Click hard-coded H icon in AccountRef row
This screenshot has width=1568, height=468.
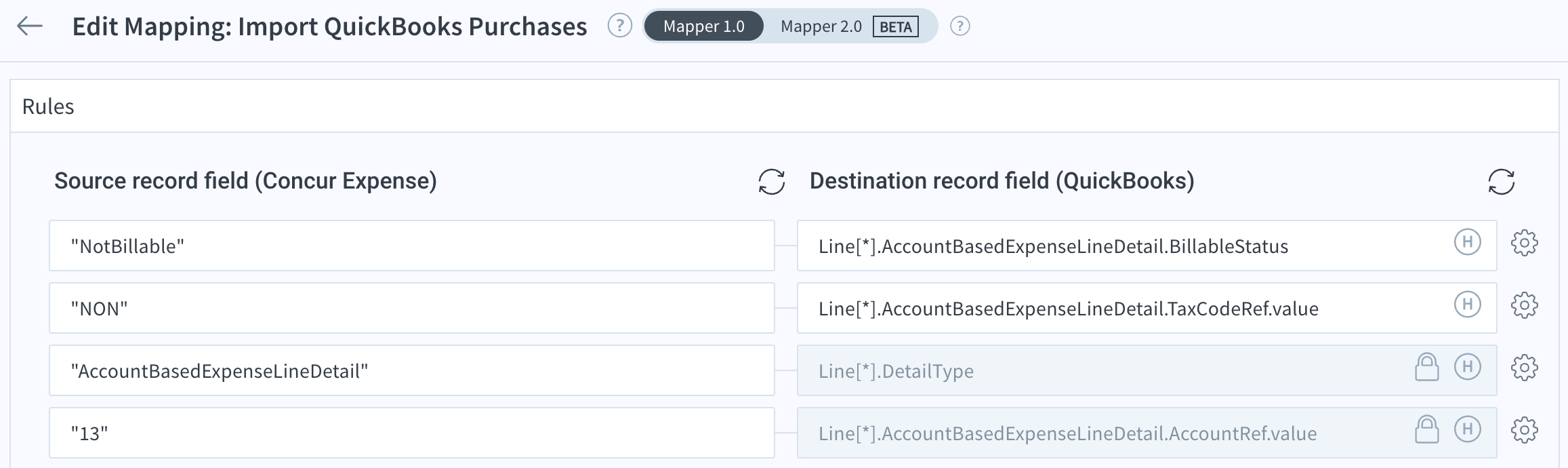tap(1467, 429)
